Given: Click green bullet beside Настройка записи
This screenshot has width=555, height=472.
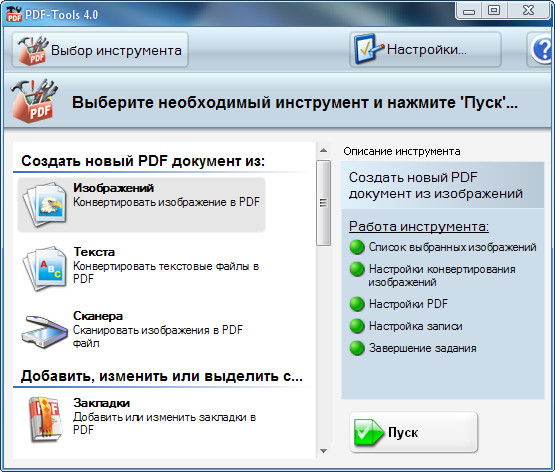Looking at the screenshot, I should [357, 326].
